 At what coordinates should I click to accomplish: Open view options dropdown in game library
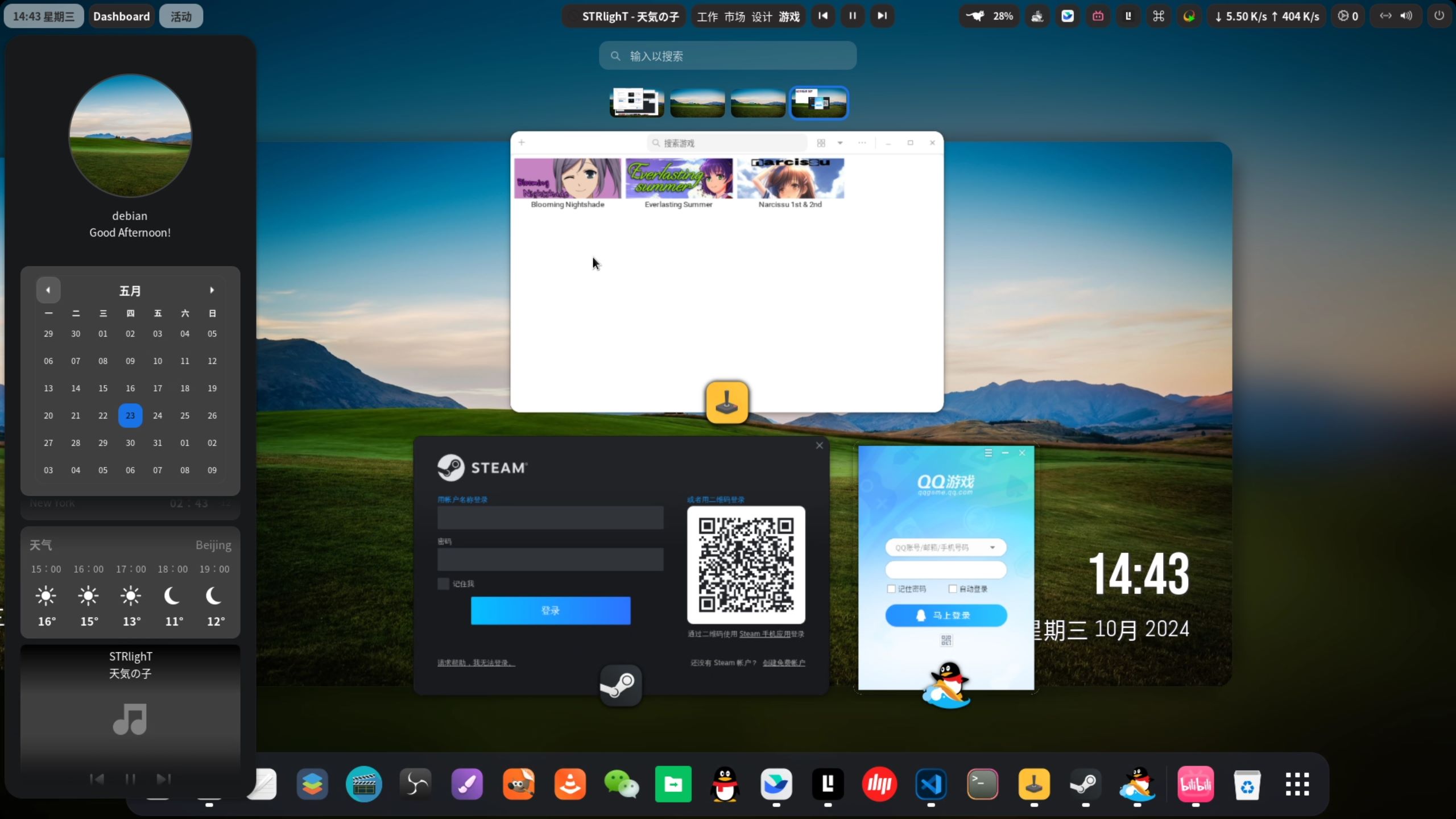[840, 143]
